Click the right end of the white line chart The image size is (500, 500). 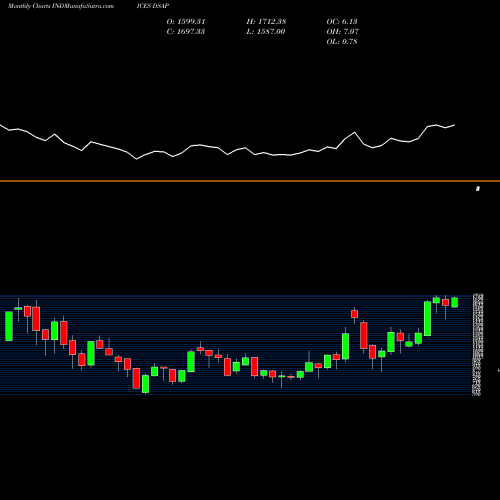point(454,125)
